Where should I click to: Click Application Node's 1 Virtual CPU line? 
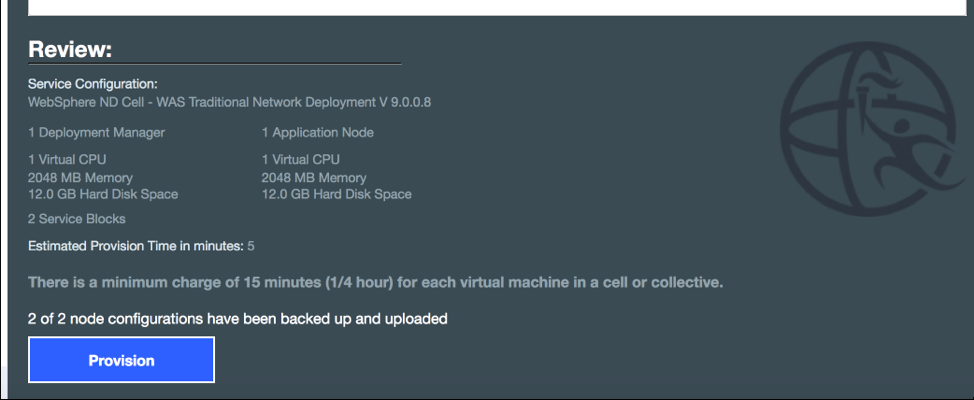point(301,159)
